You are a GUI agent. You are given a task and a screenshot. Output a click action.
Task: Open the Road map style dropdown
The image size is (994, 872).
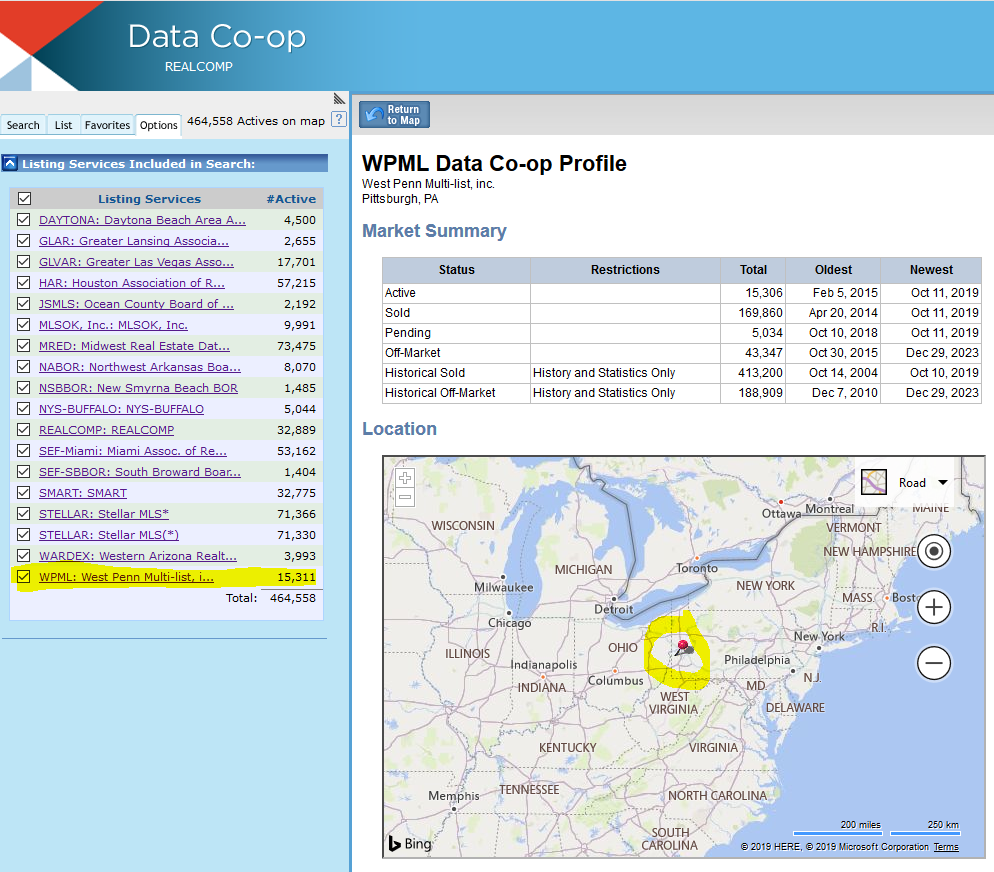point(923,483)
